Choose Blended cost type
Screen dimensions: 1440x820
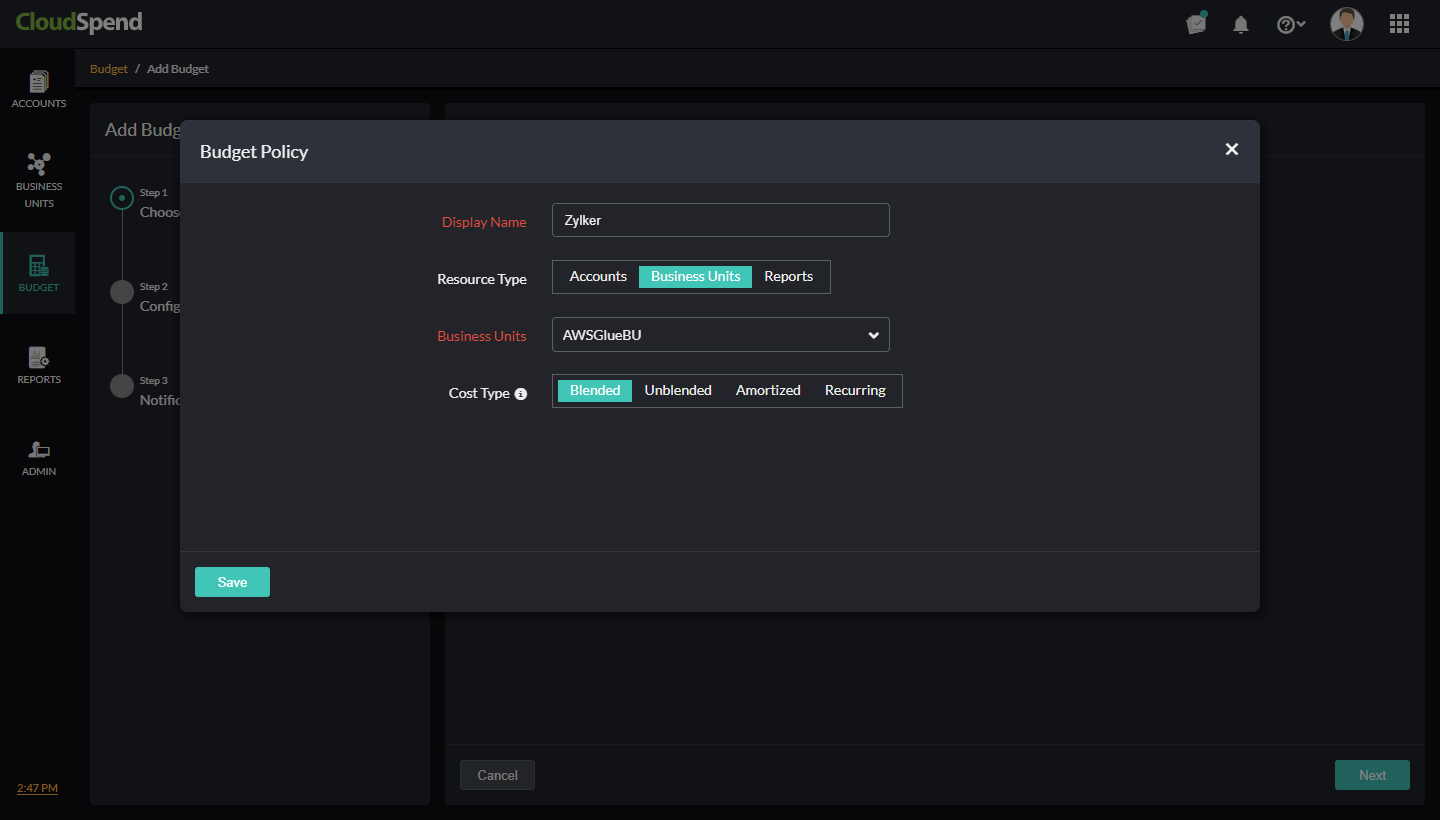pos(595,391)
